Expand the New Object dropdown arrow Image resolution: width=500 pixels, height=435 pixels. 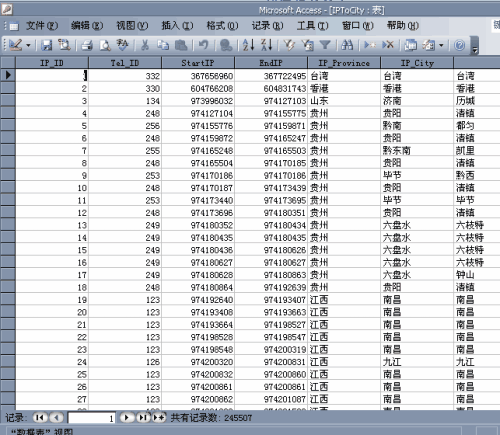coord(441,45)
